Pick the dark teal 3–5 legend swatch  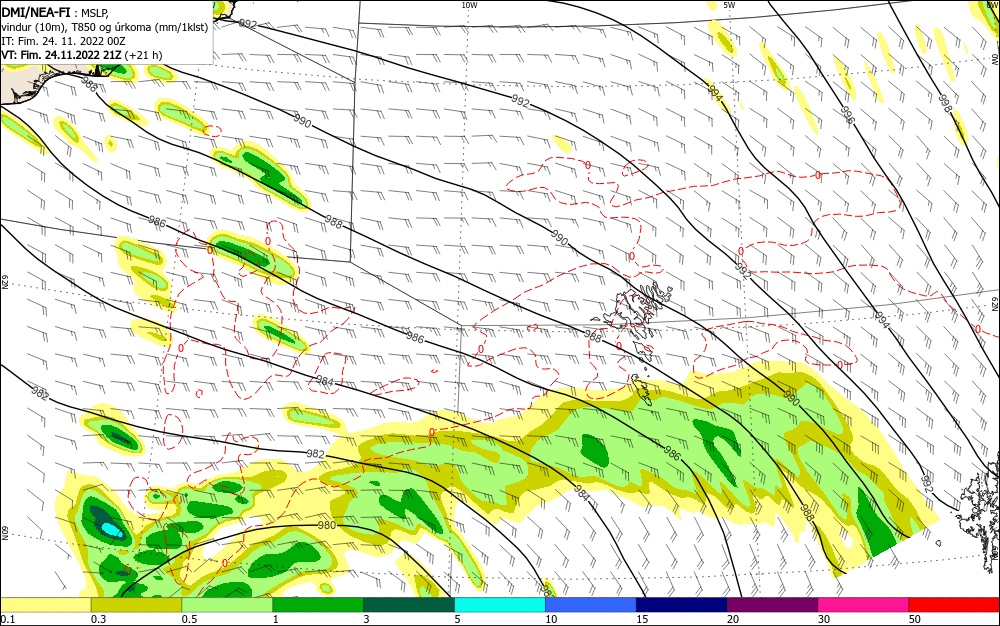pos(409,605)
